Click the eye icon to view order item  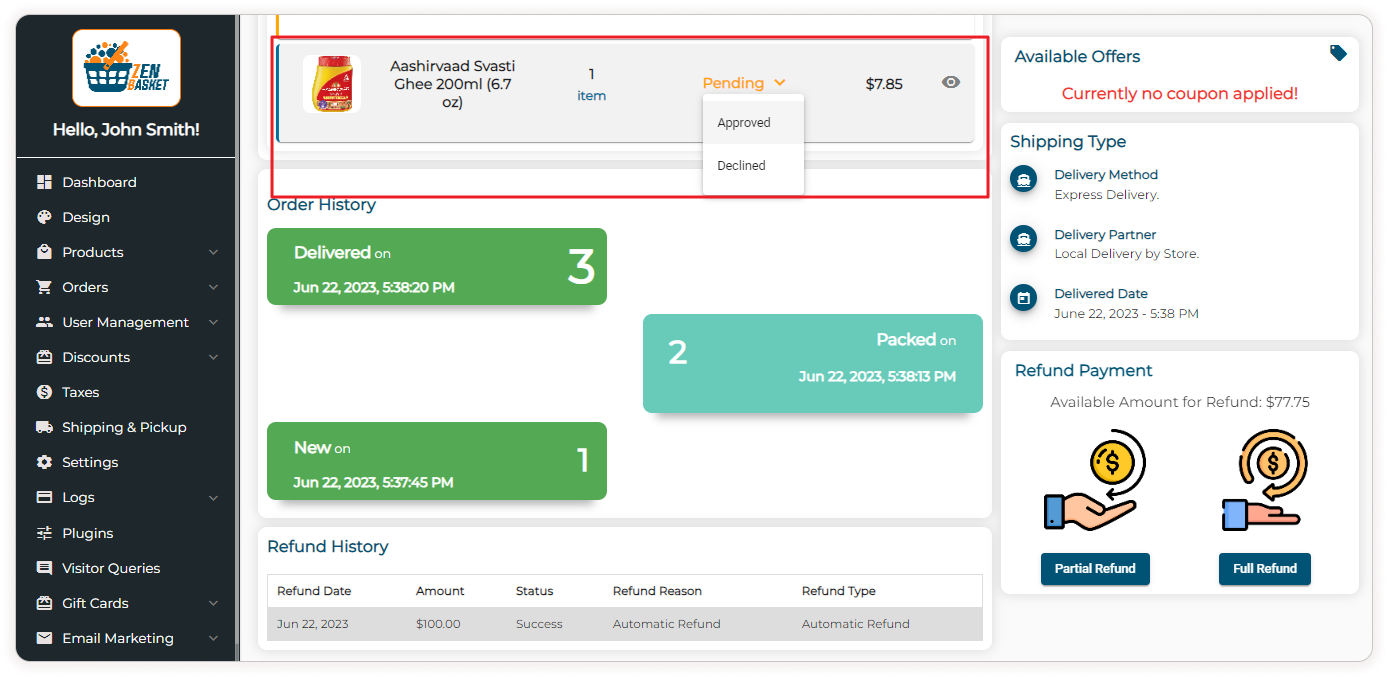click(951, 82)
